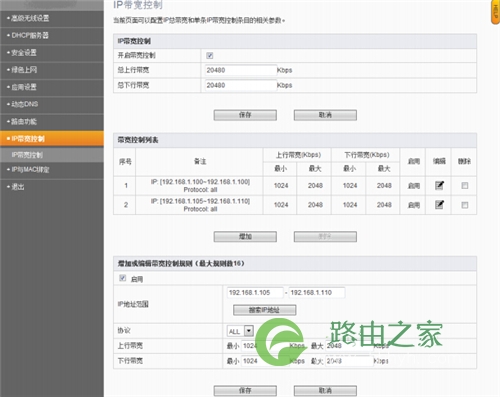Click the 序号 column header
This screenshot has height=397, width=500.
[125, 162]
